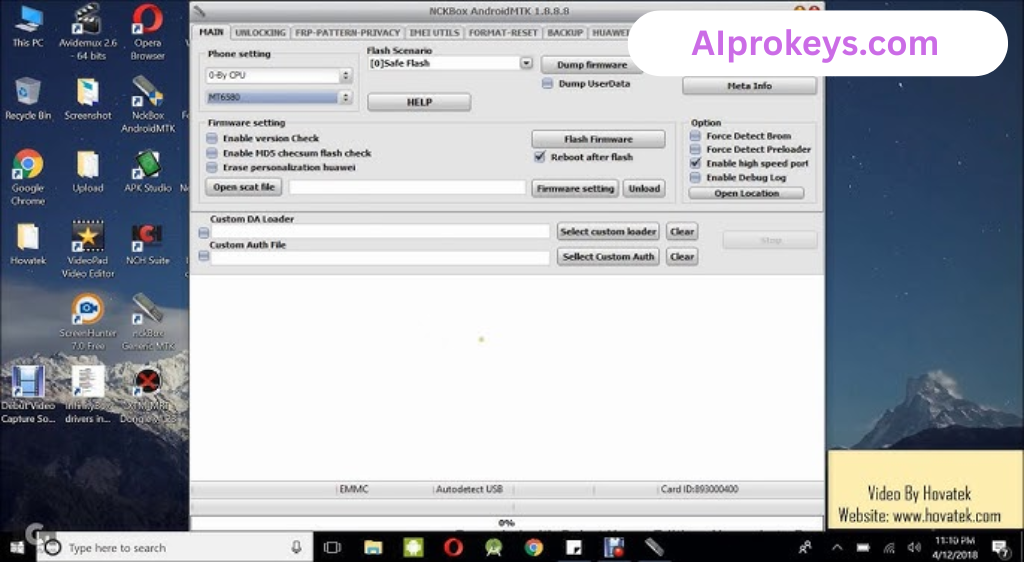Click Open scat file button

pos(244,187)
